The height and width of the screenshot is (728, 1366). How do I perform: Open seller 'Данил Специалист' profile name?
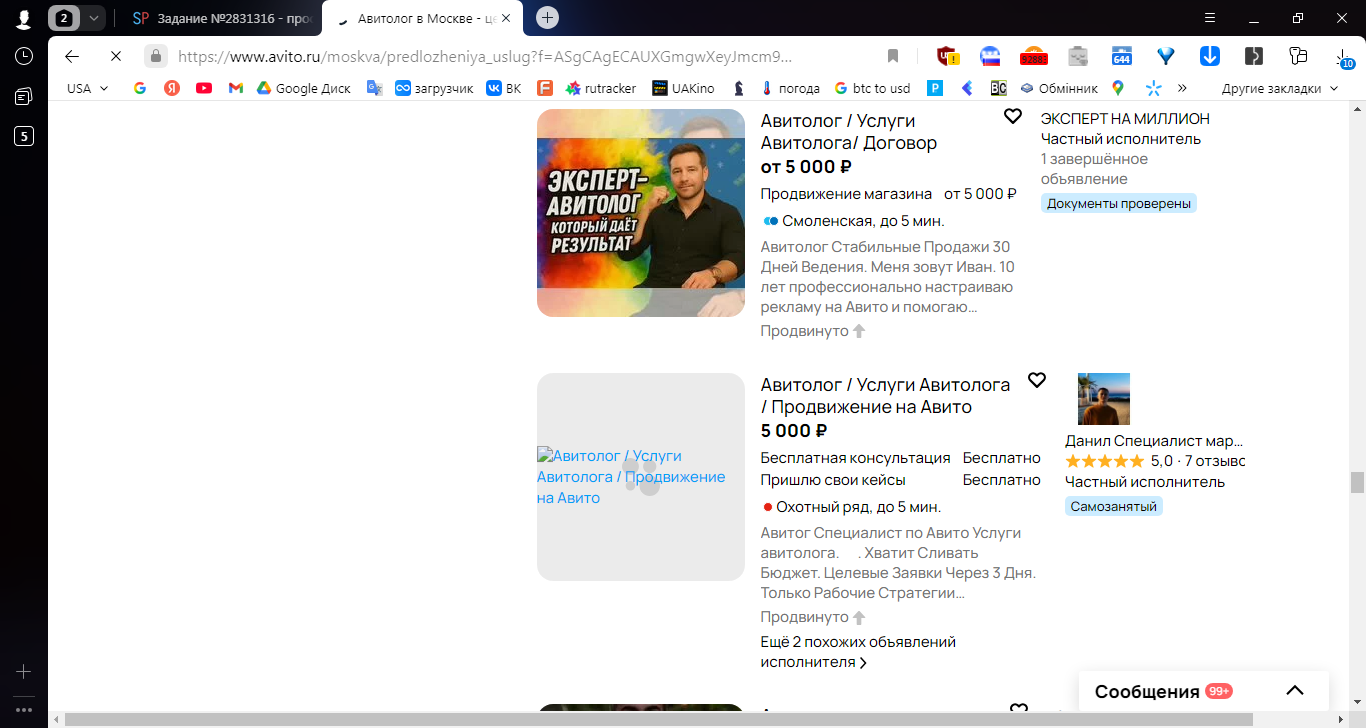click(1154, 441)
